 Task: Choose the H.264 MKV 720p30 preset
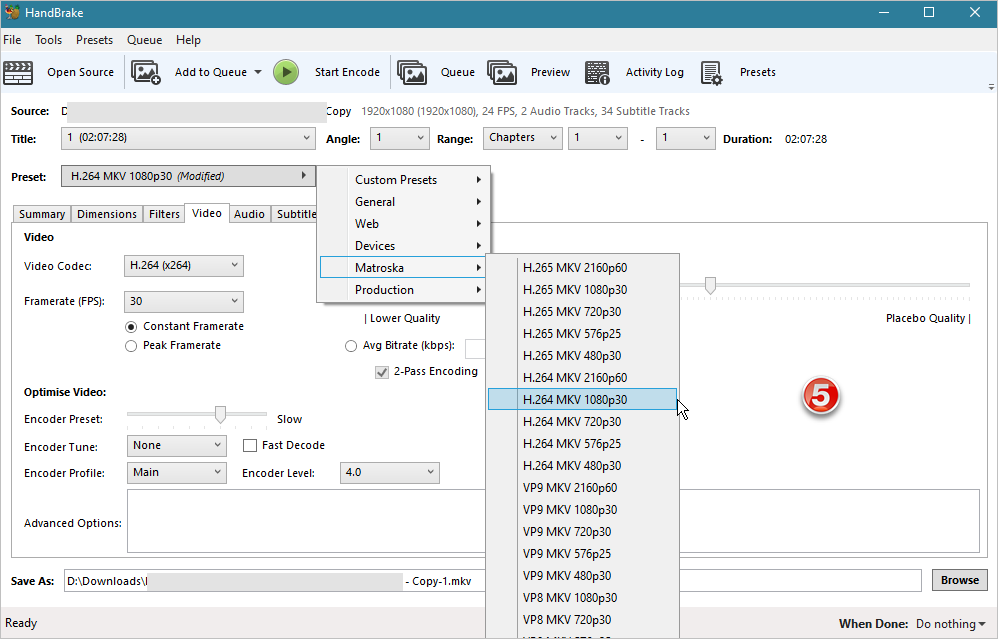(582, 422)
